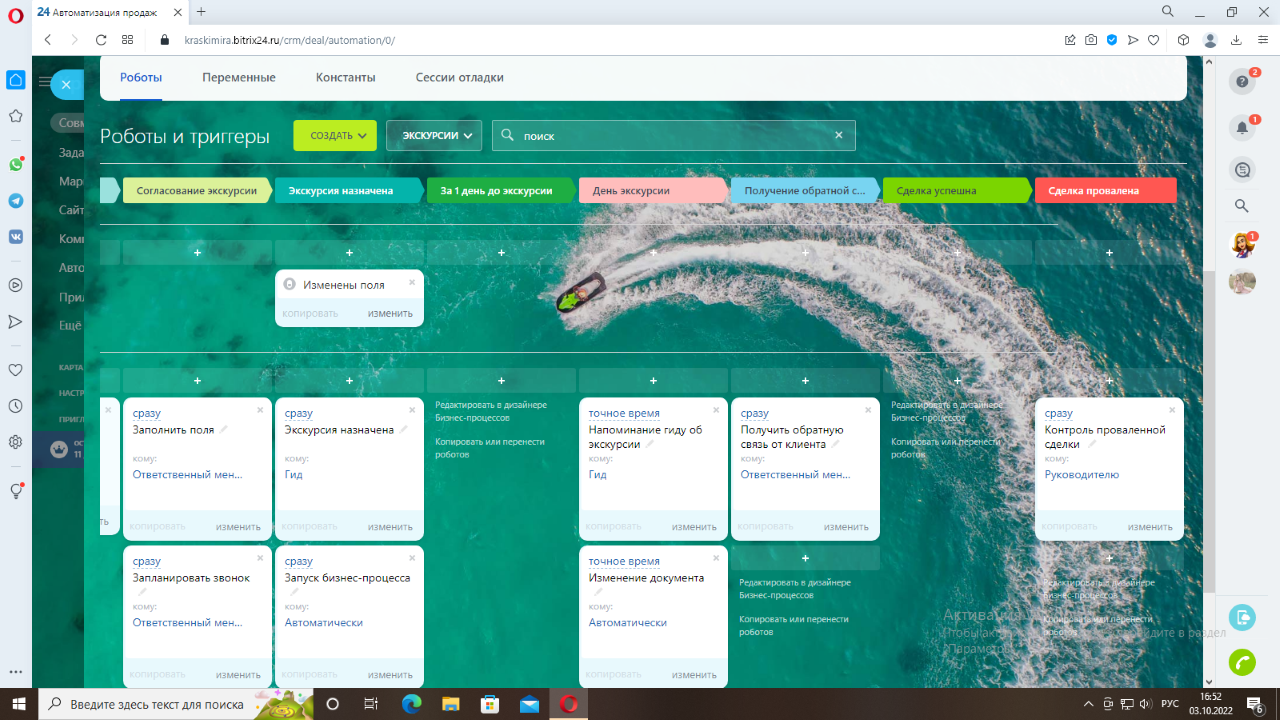
Task: Open VK messenger in the Opera sidebar
Action: point(15,237)
